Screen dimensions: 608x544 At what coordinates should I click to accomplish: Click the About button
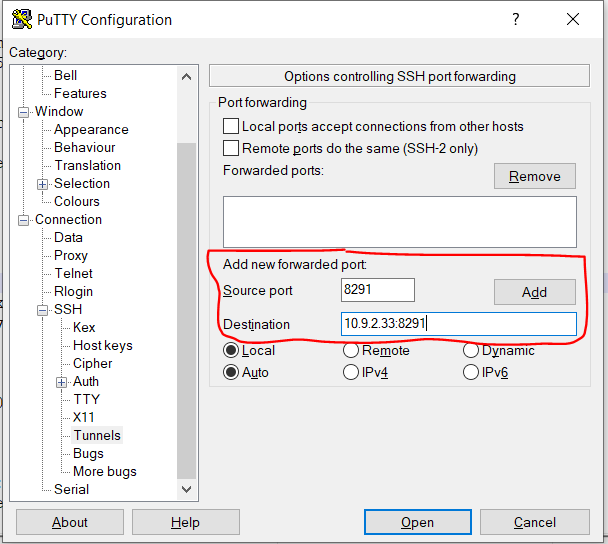[70, 522]
